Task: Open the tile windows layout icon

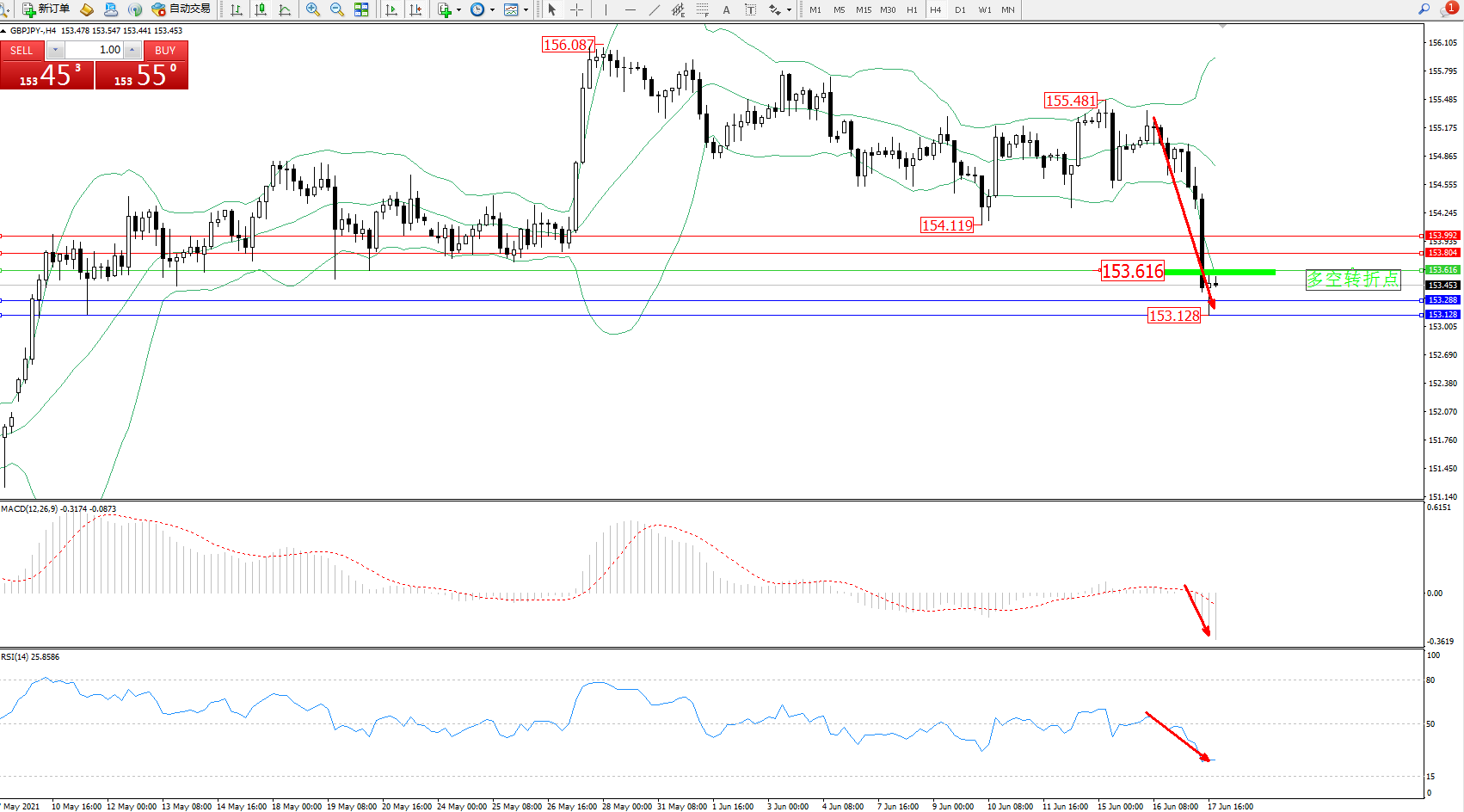Action: [361, 9]
